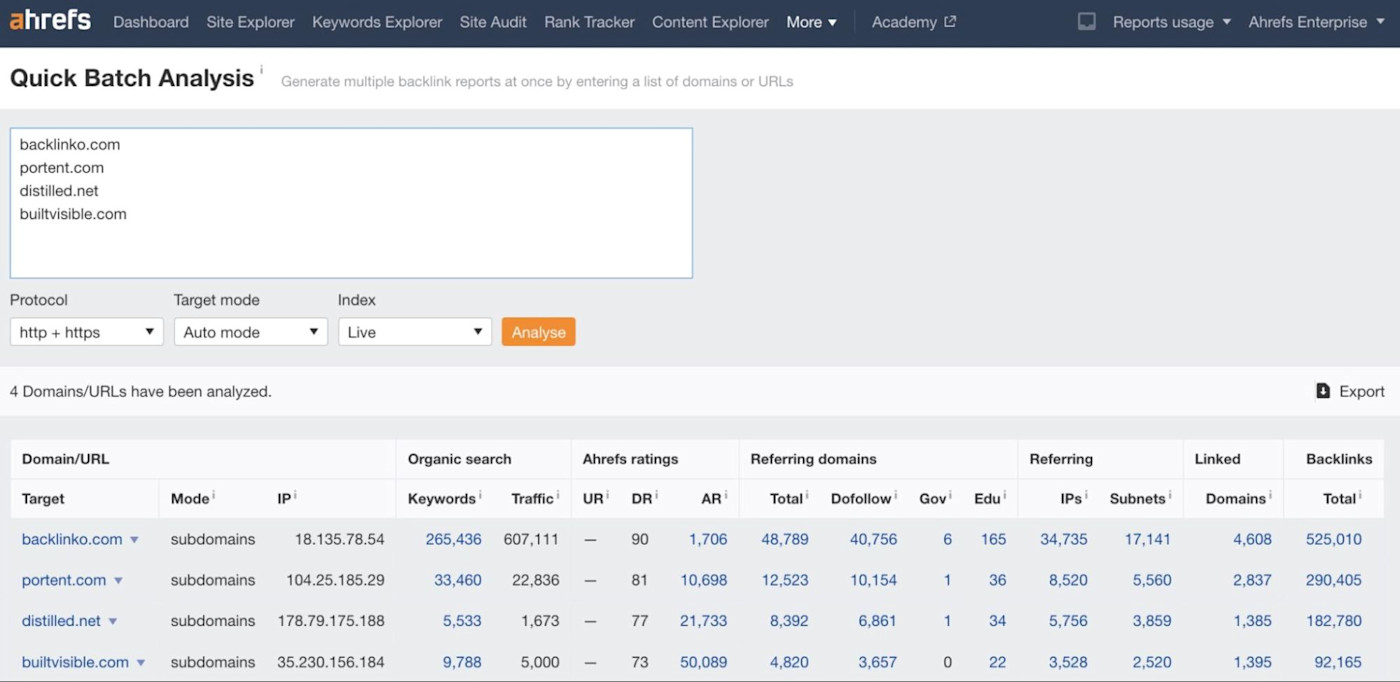
Task: Sort by referring IPs column header
Action: pos(1071,498)
